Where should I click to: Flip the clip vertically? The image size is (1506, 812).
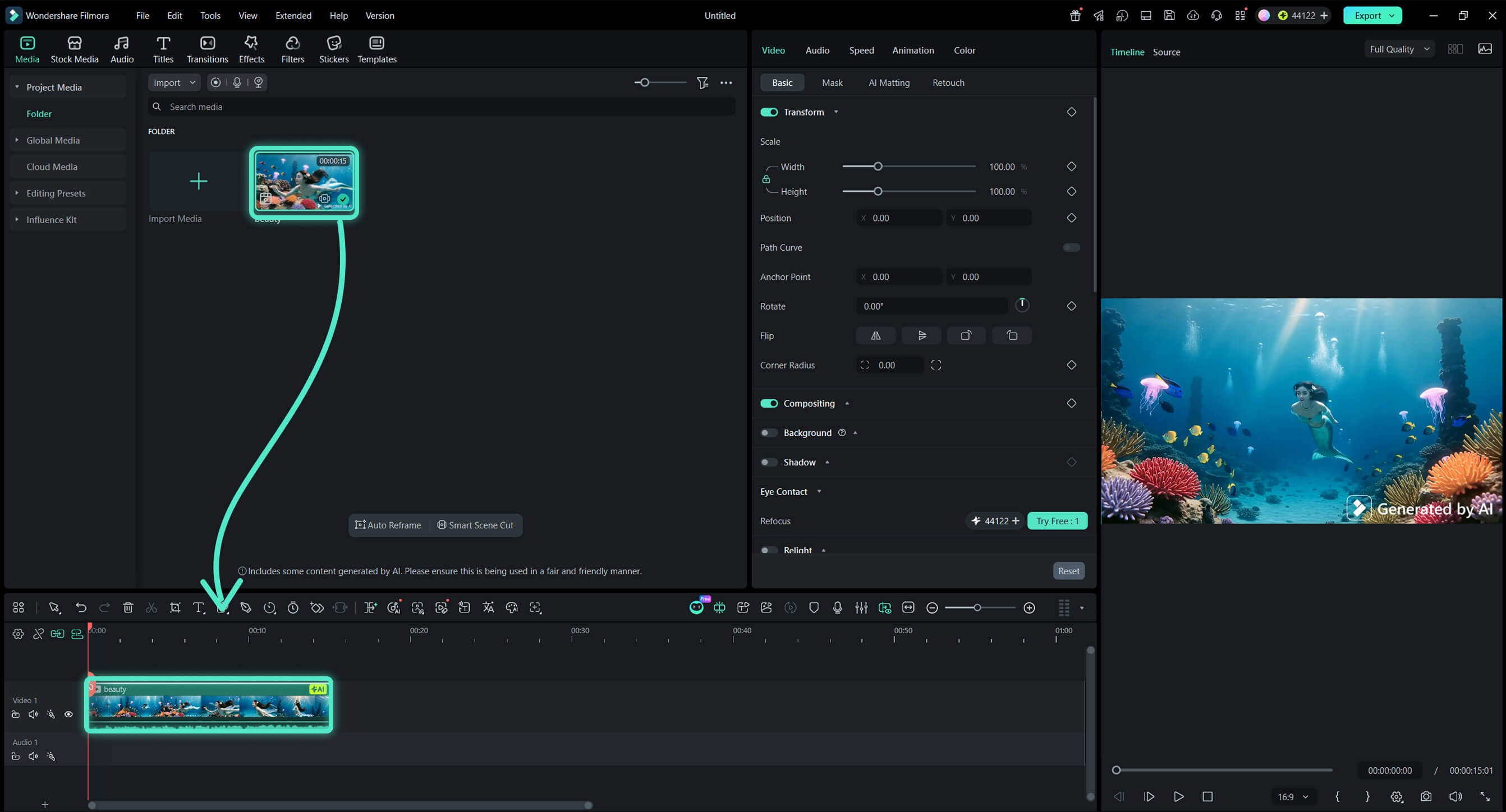click(921, 335)
